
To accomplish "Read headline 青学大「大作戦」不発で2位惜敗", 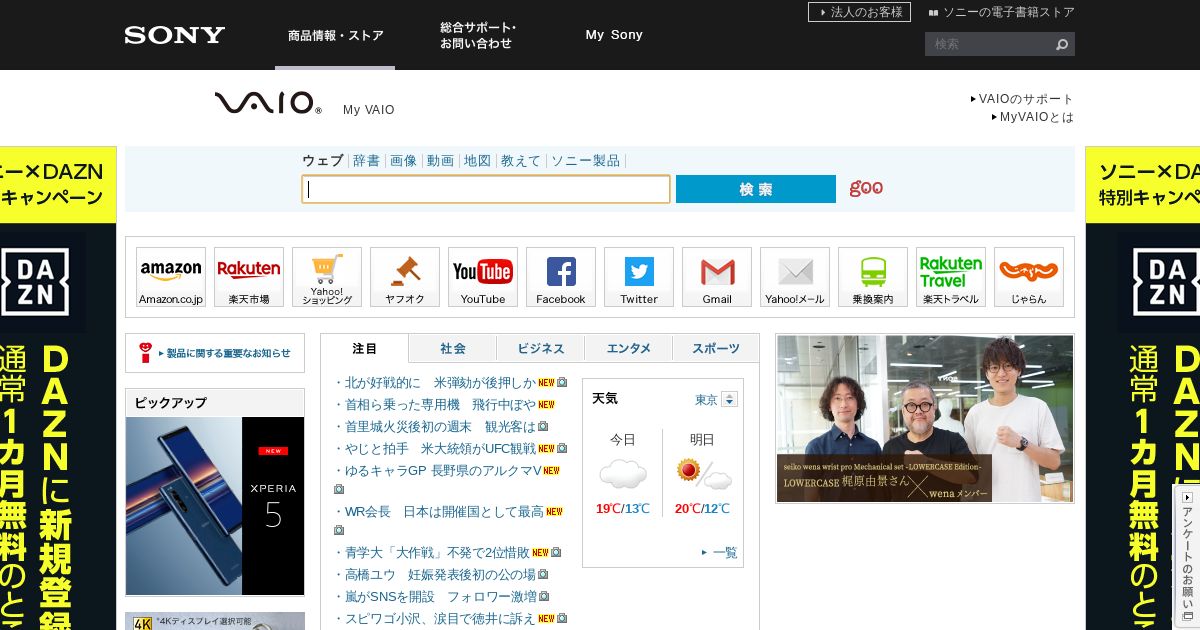I will coord(437,552).
